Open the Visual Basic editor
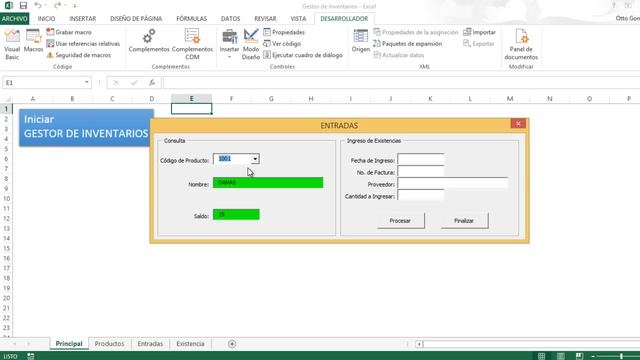640x360 pixels. pyautogui.click(x=12, y=45)
